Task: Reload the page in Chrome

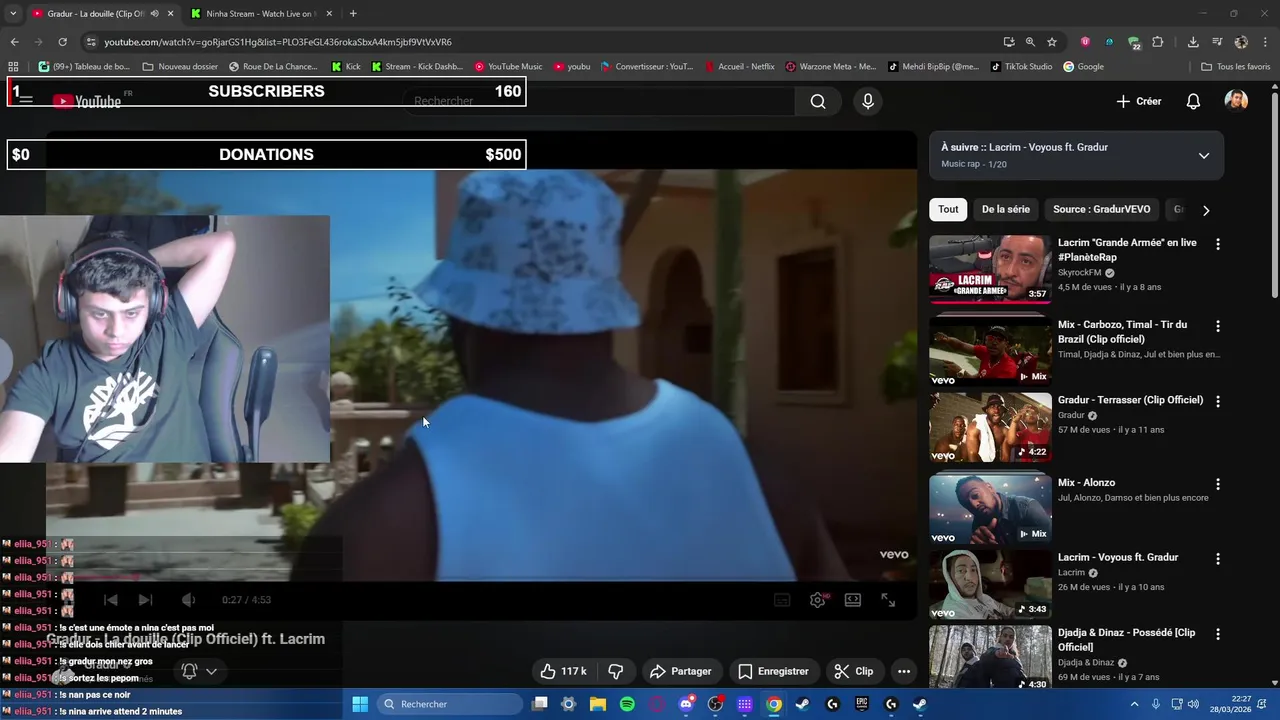Action: pos(62,42)
